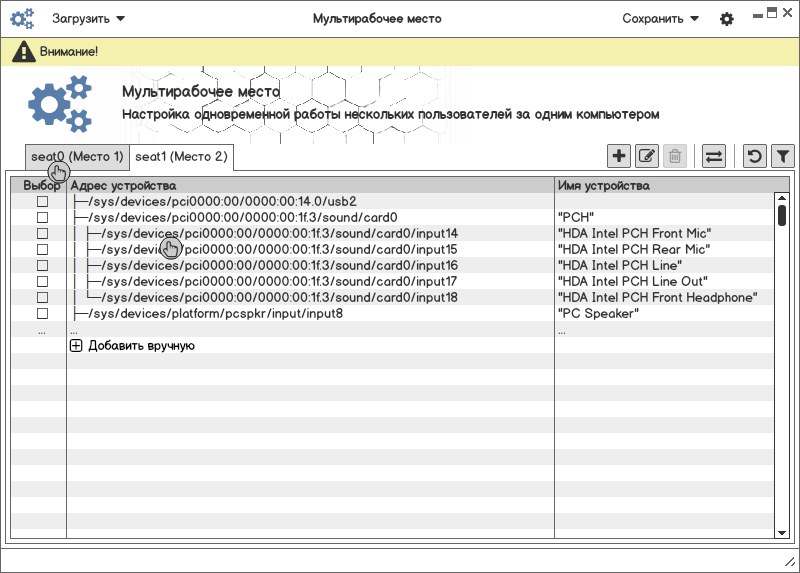Open the Загрузить dropdown menu
This screenshot has width=800, height=573.
[88, 19]
